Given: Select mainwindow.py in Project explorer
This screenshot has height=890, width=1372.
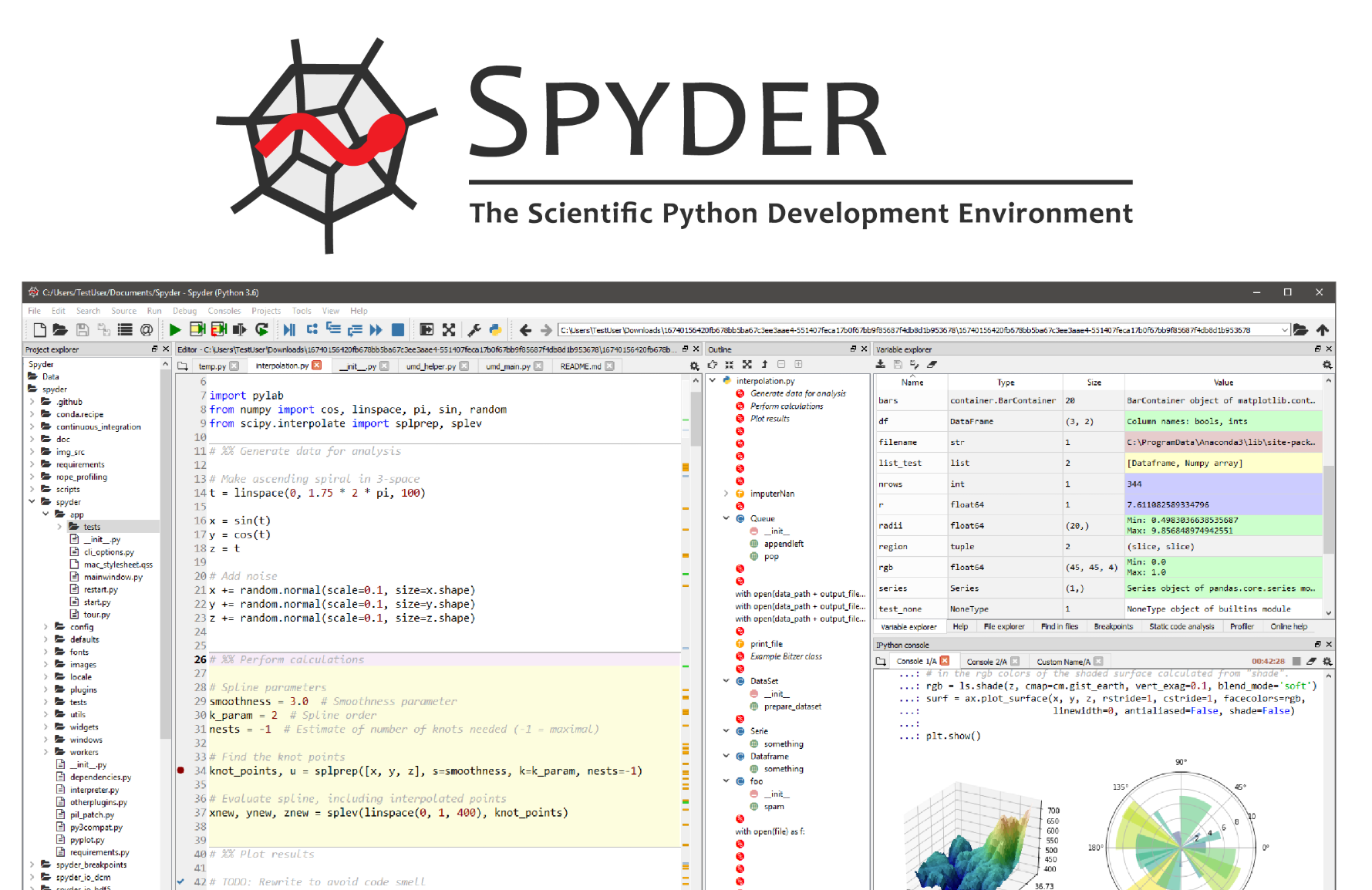Looking at the screenshot, I should tap(113, 577).
